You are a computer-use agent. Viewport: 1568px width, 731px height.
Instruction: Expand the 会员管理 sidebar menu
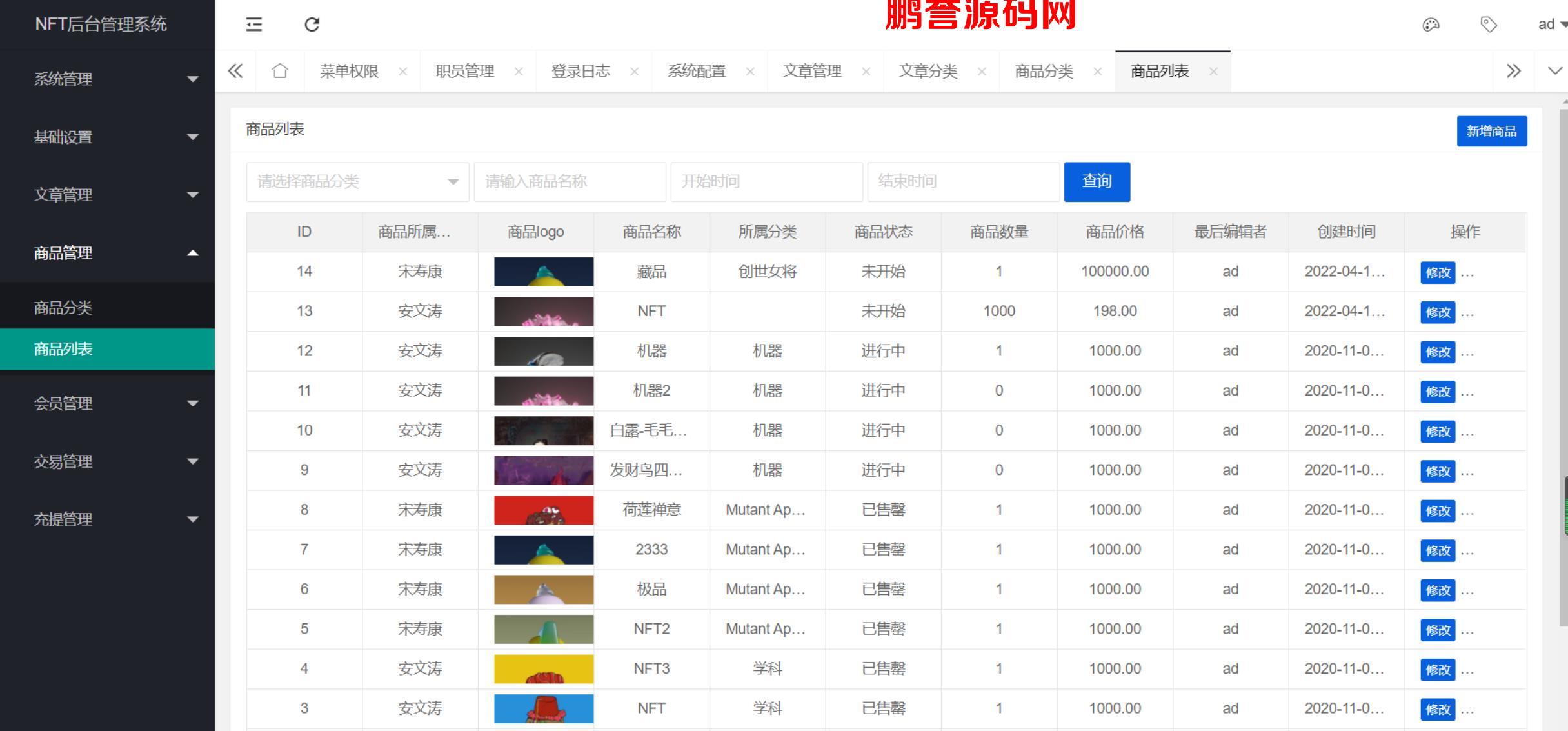(107, 403)
